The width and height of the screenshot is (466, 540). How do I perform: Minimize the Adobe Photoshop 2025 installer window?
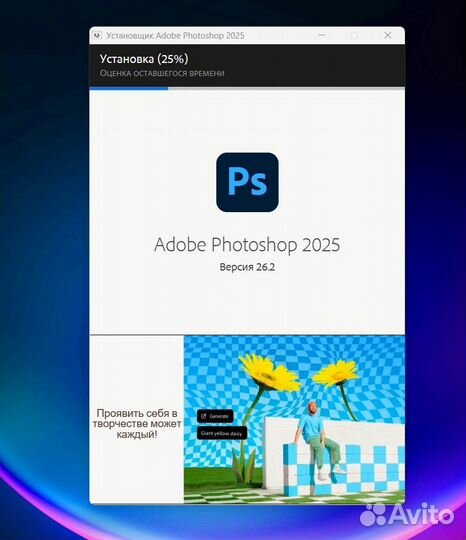(x=322, y=35)
